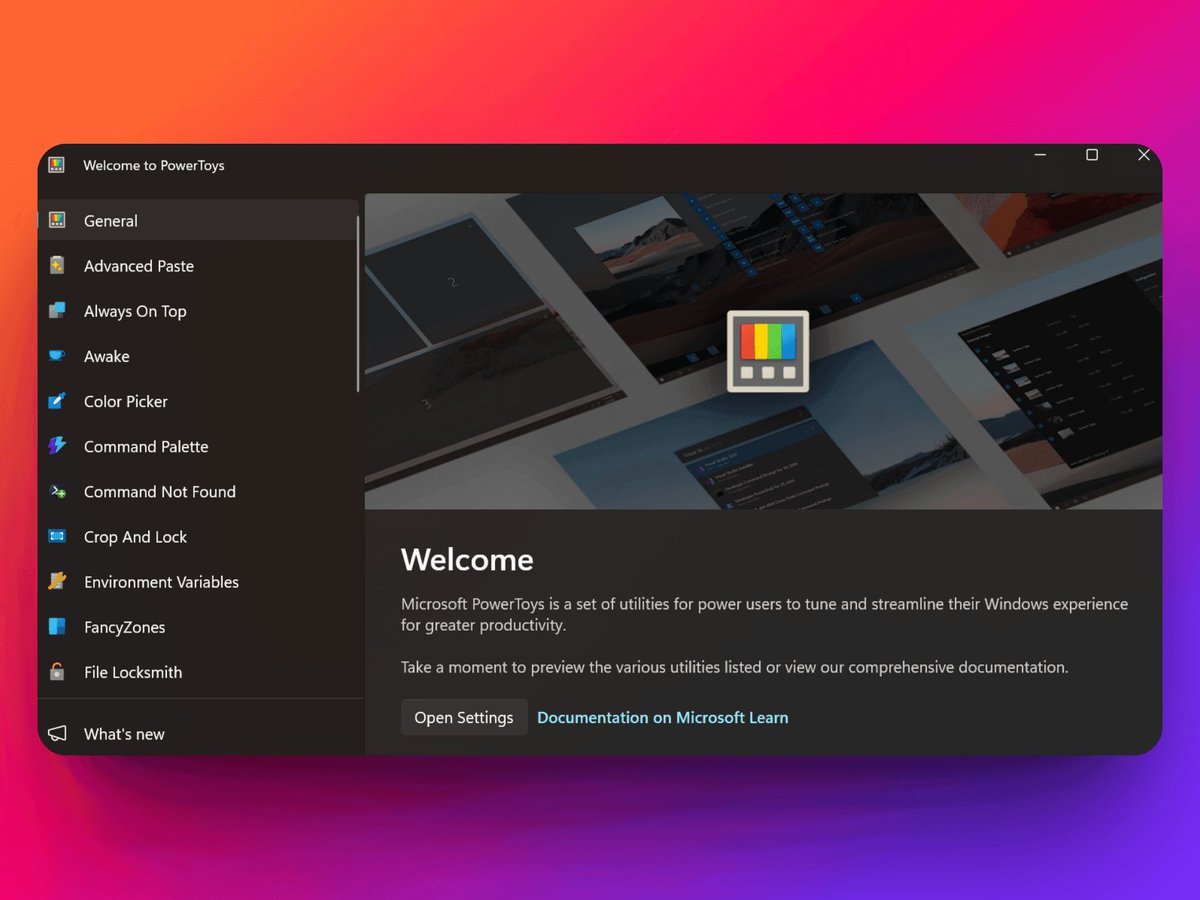Click the Welcome heading text
The width and height of the screenshot is (1200, 900).
pos(467,559)
